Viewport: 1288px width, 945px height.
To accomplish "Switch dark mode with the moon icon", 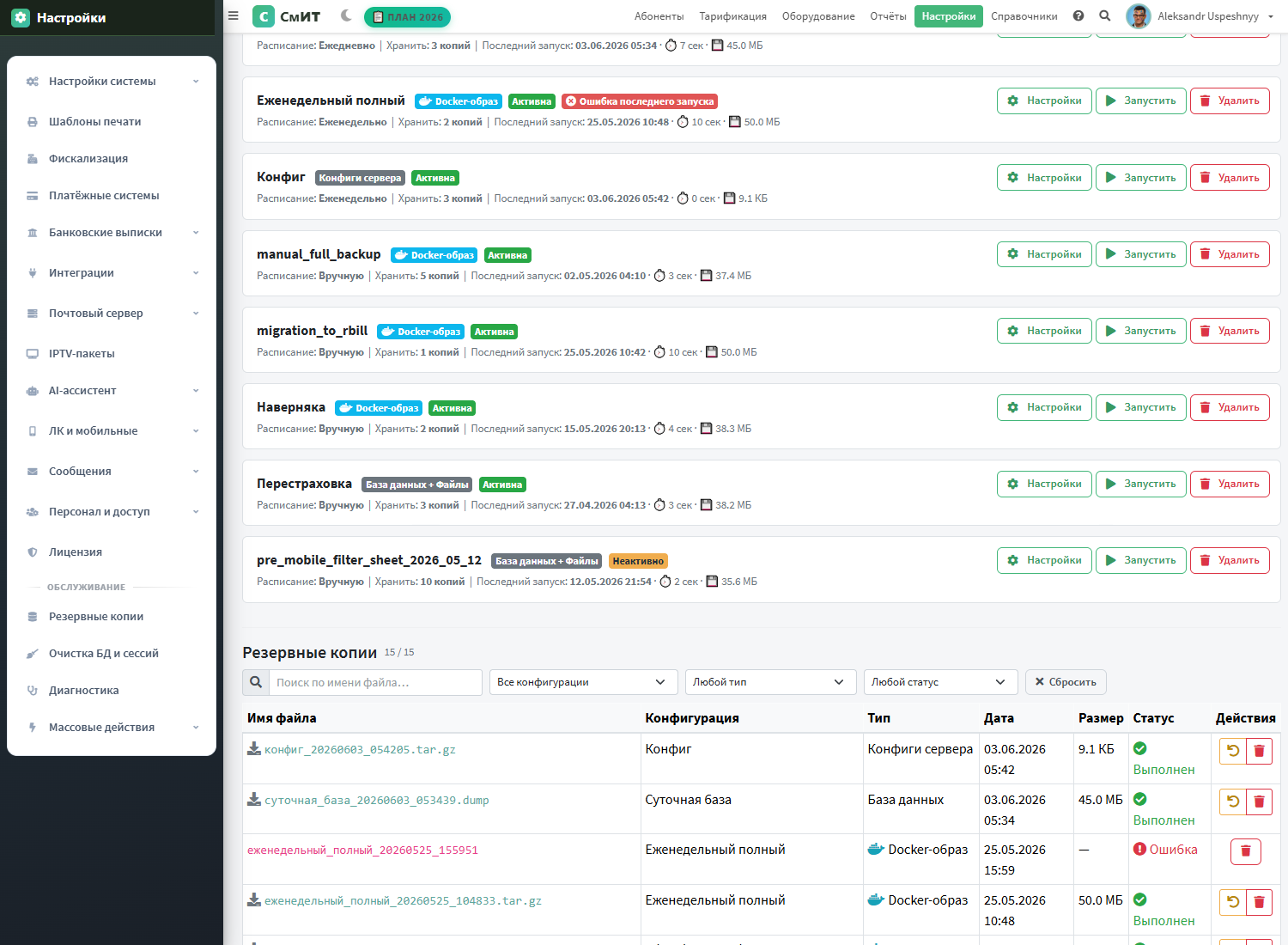I will coord(346,15).
